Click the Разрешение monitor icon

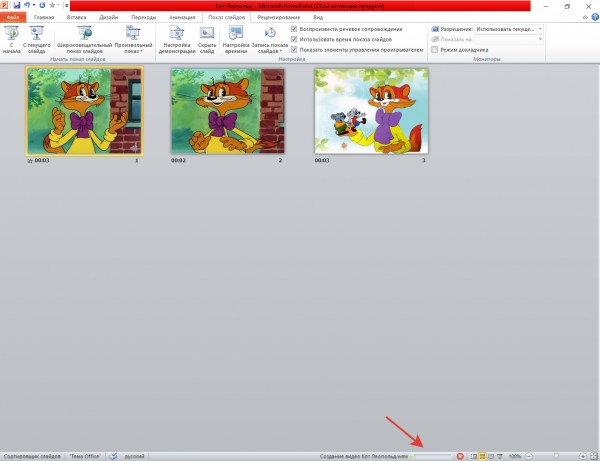[x=435, y=29]
